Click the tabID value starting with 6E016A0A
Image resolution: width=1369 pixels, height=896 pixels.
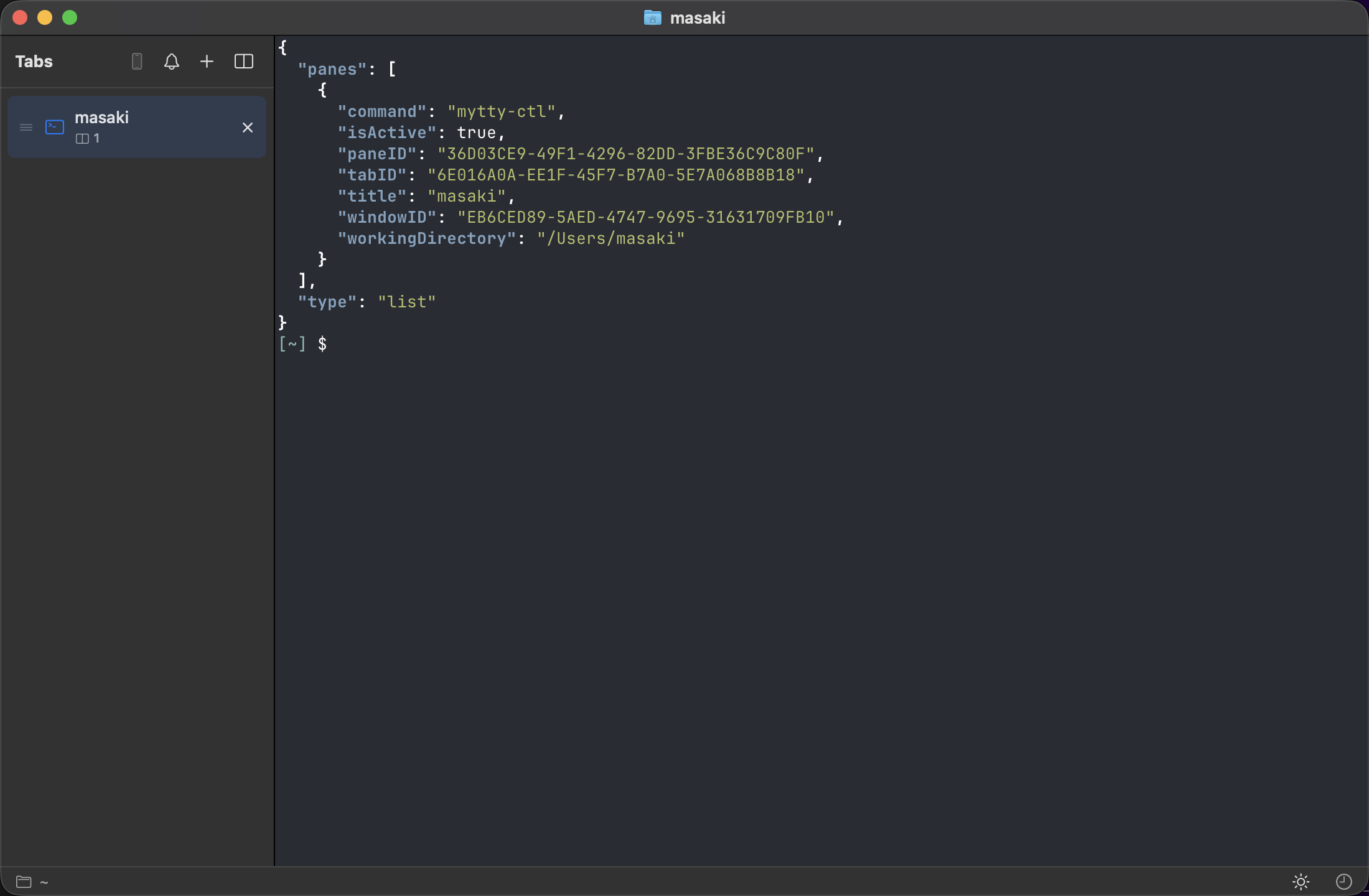click(x=616, y=175)
